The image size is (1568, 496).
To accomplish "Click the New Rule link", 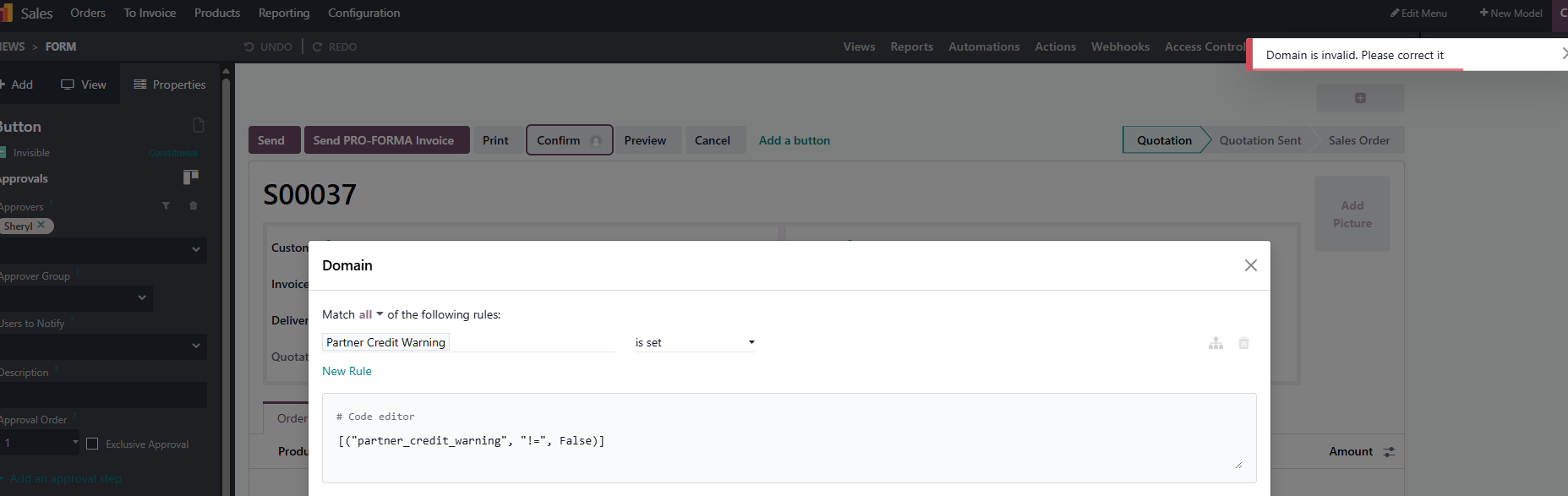I will point(347,371).
